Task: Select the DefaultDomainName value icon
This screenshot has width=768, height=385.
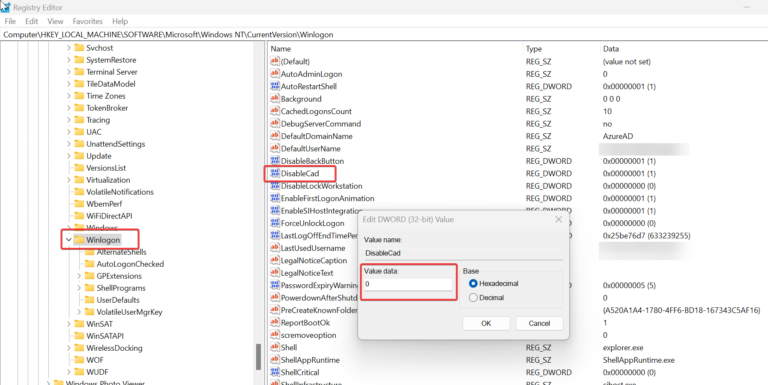Action: tap(275, 136)
